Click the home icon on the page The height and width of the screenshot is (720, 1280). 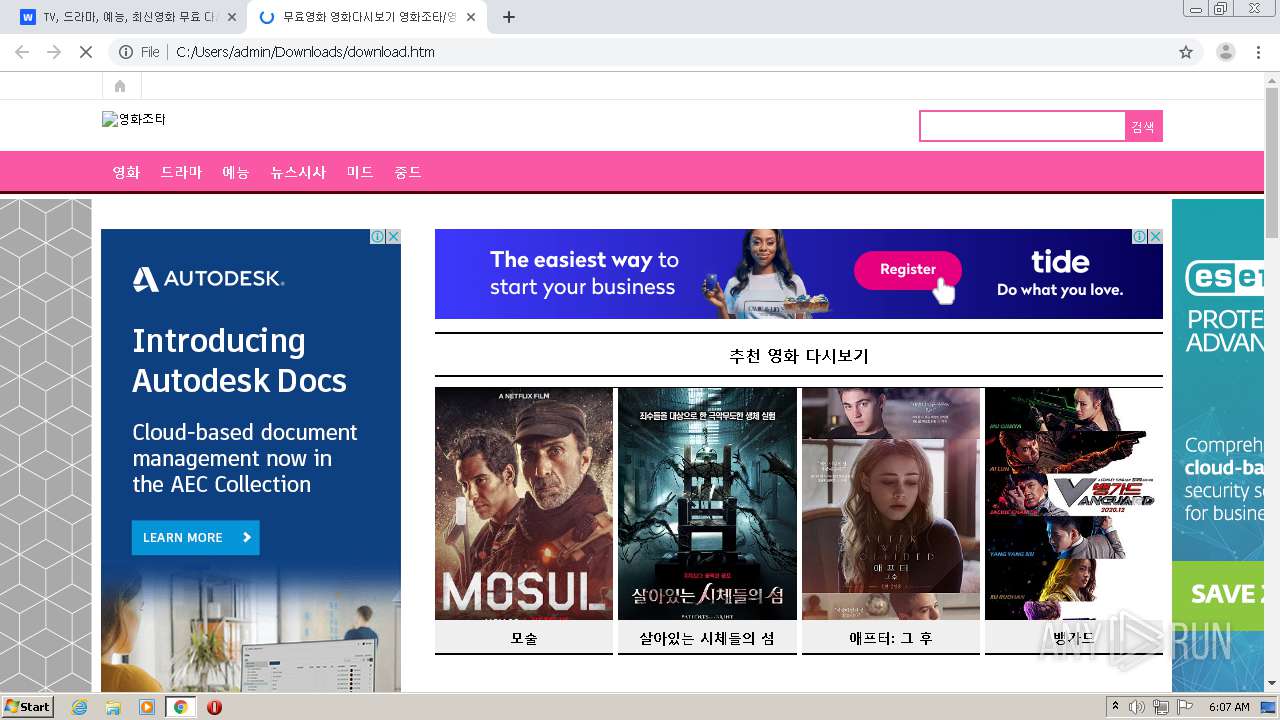point(120,86)
